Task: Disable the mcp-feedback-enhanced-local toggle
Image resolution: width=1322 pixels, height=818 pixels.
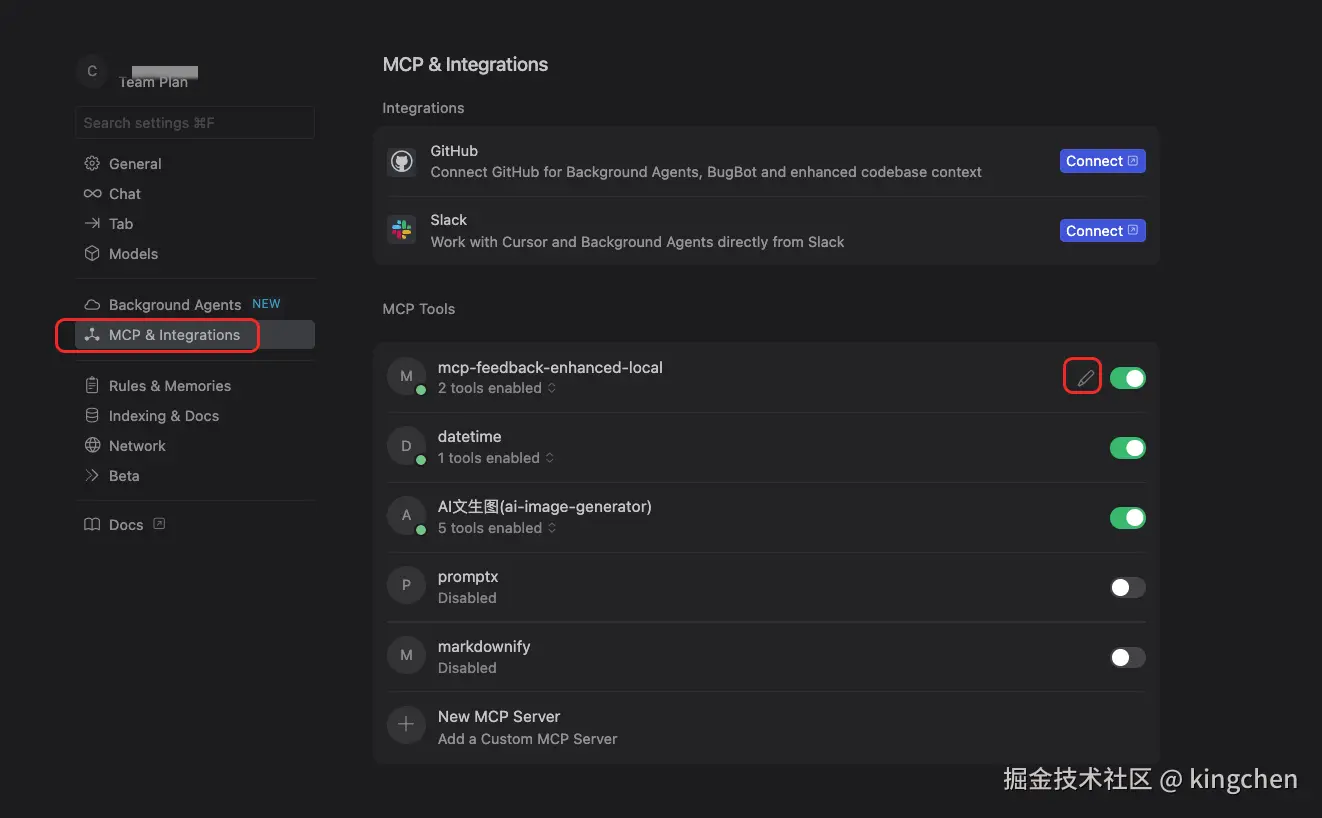Action: tap(1128, 378)
